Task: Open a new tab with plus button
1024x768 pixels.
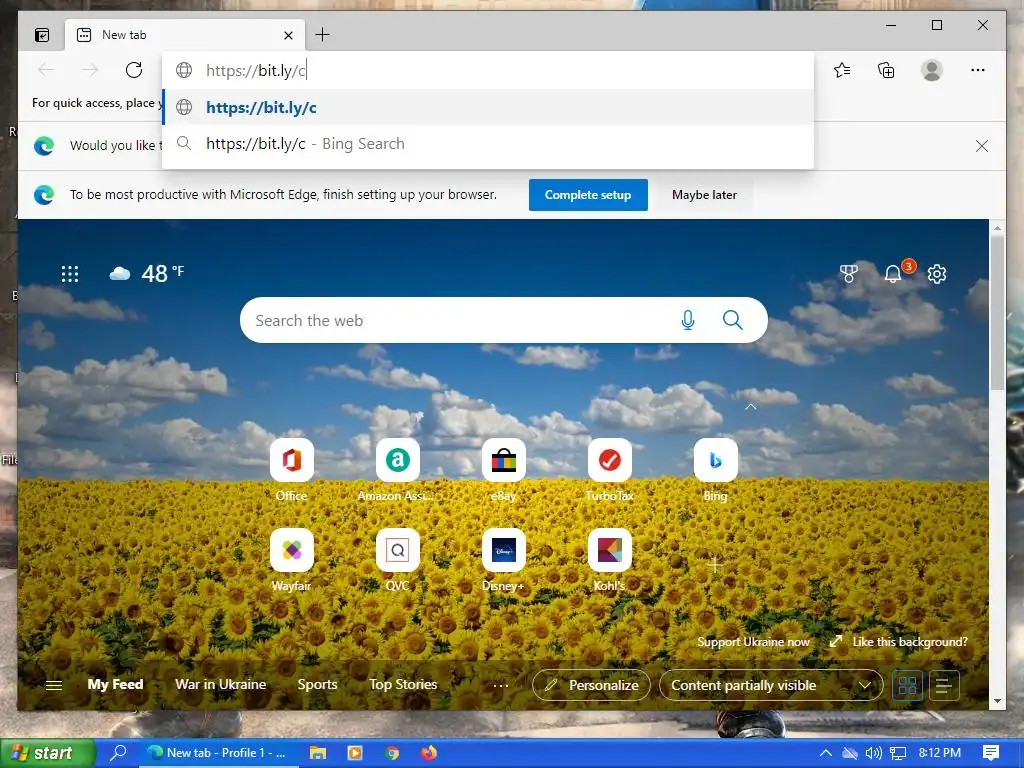Action: (322, 35)
